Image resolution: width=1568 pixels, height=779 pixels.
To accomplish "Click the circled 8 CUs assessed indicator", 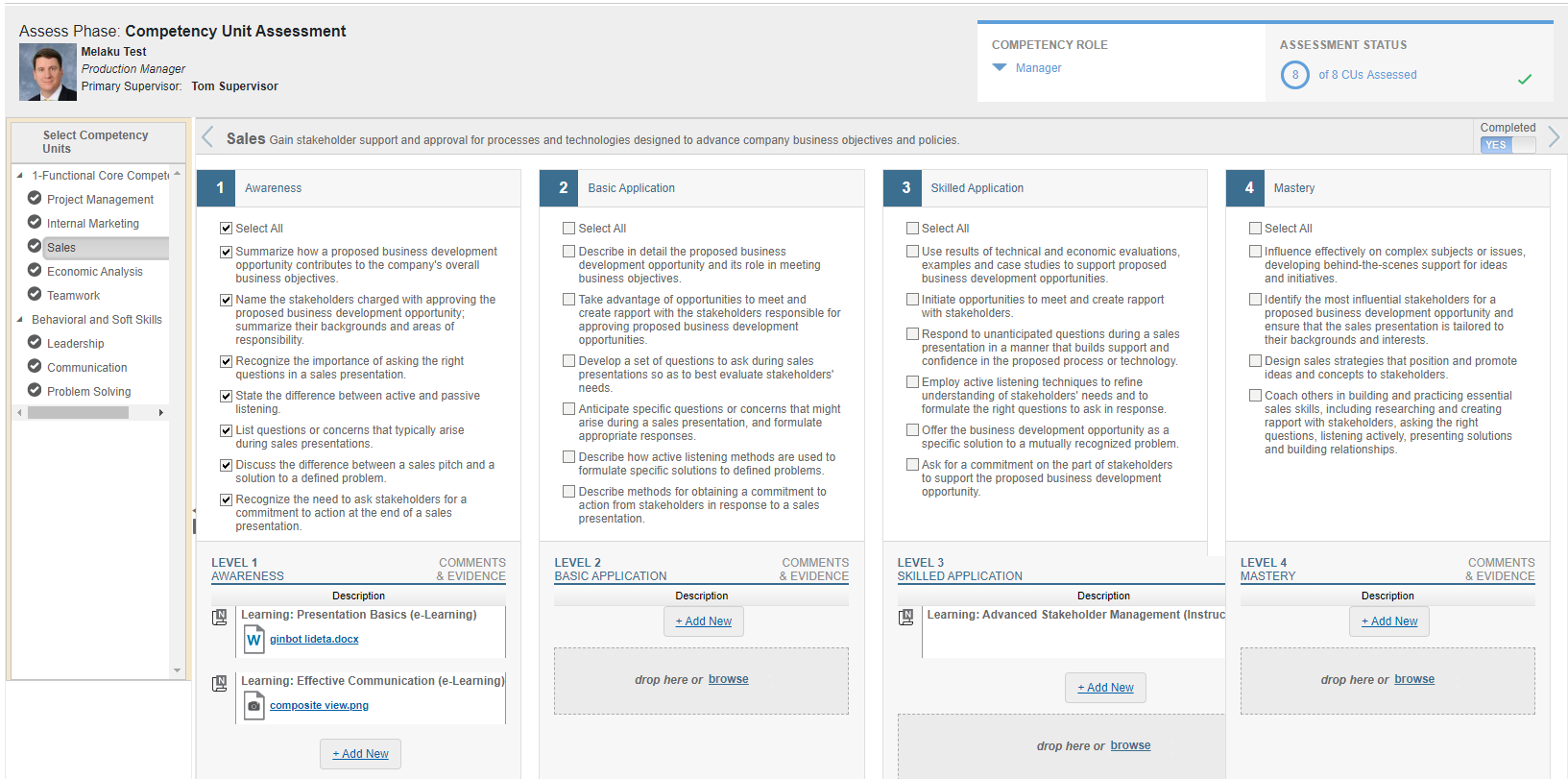I will (1294, 74).
